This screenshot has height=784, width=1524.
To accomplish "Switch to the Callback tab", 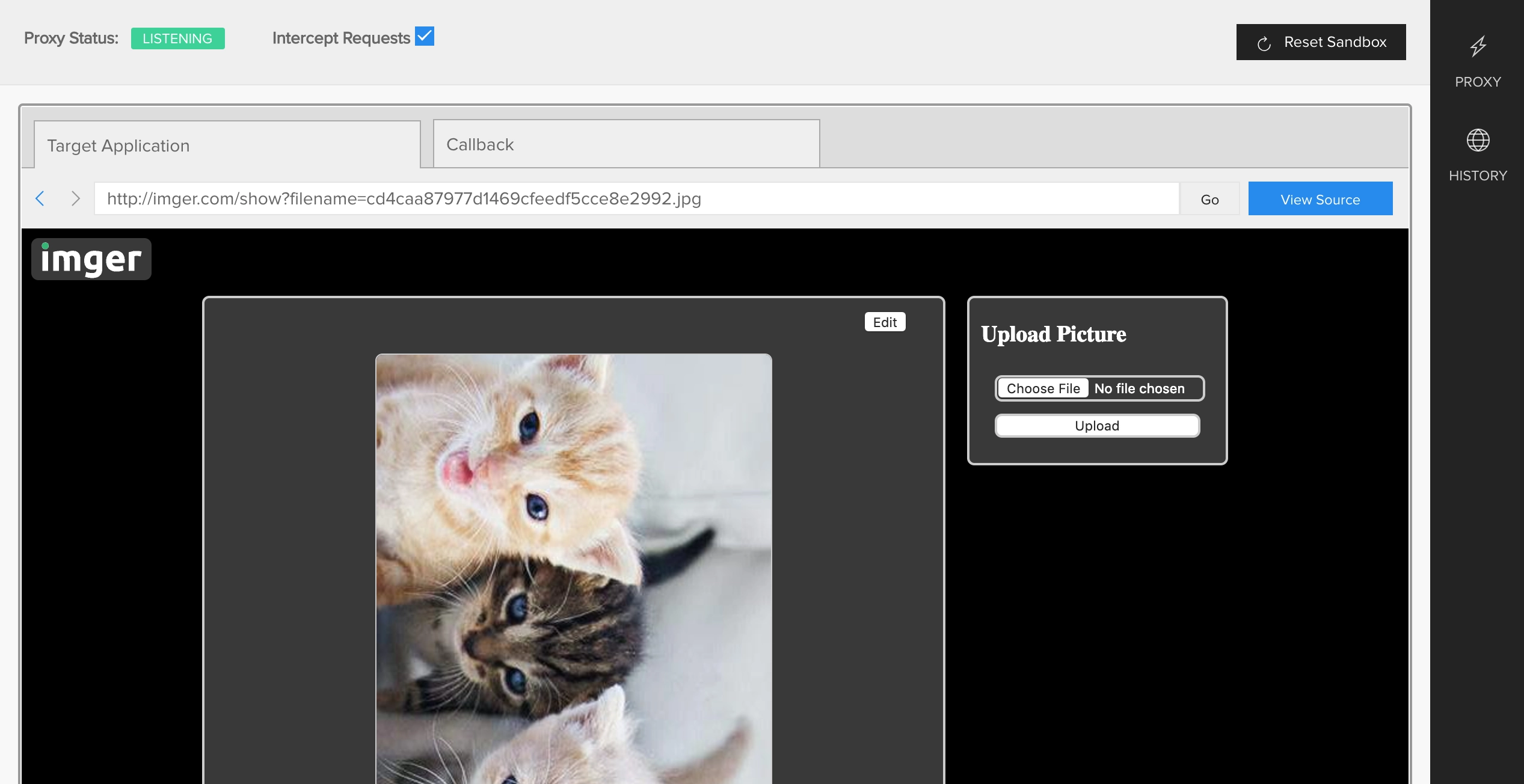I will (x=625, y=144).
